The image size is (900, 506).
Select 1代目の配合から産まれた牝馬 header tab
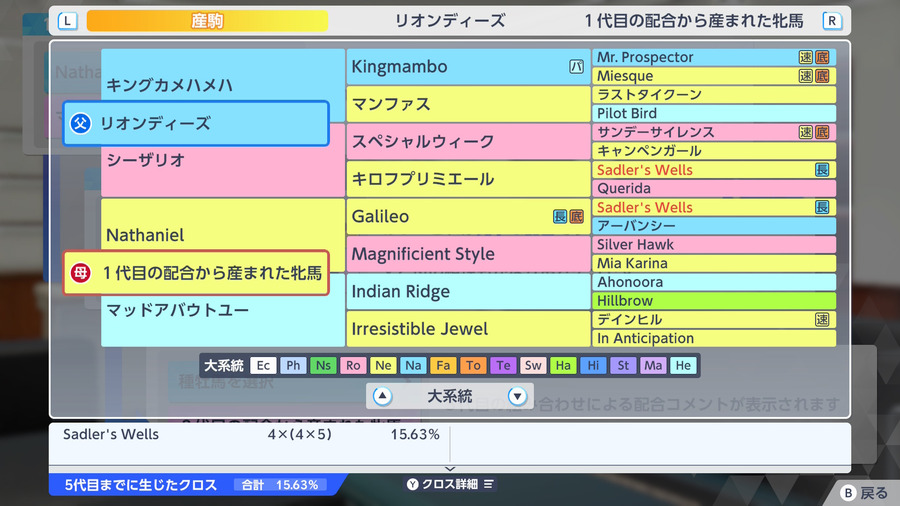[693, 21]
